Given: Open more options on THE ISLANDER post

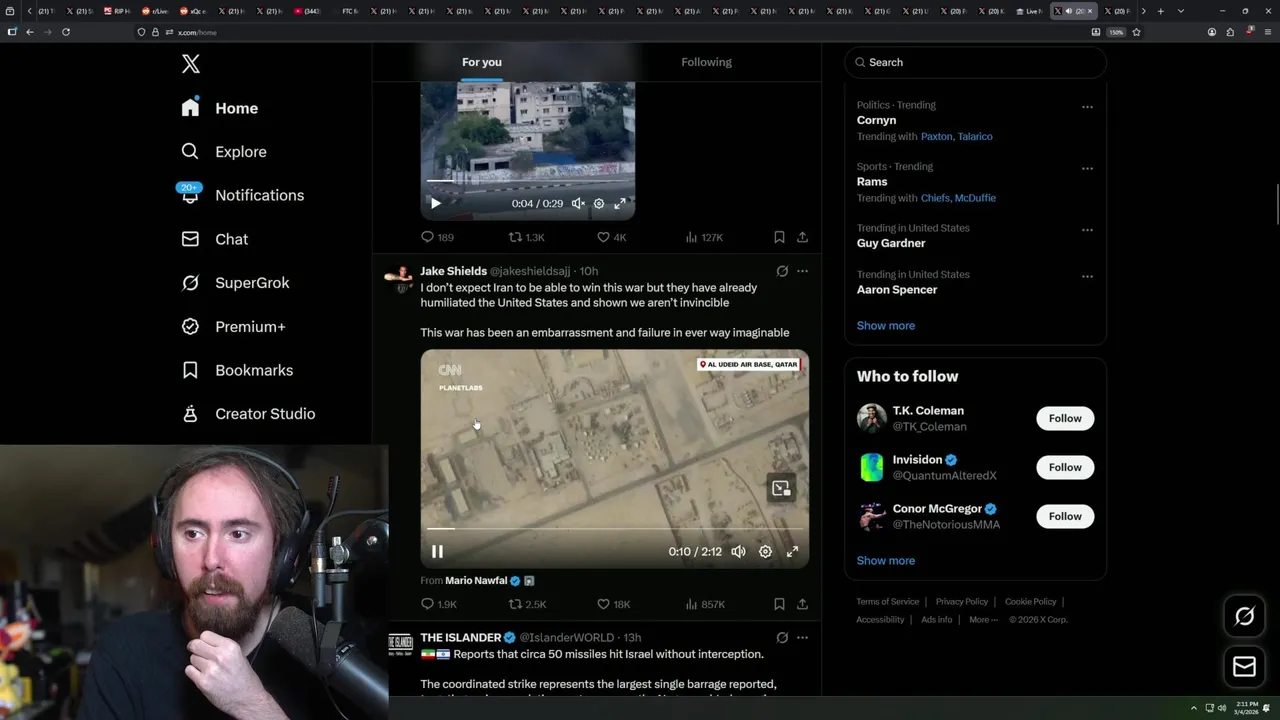Looking at the screenshot, I should 802,637.
